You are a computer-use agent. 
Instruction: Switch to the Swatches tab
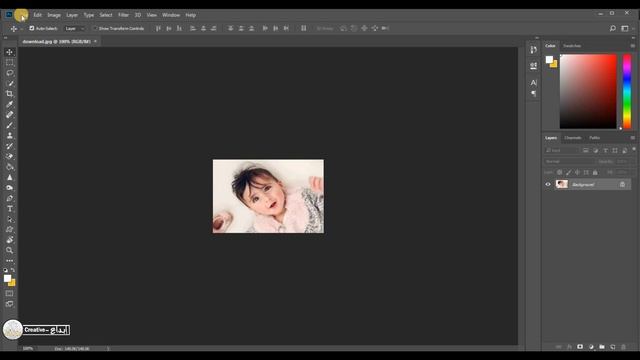click(x=572, y=46)
